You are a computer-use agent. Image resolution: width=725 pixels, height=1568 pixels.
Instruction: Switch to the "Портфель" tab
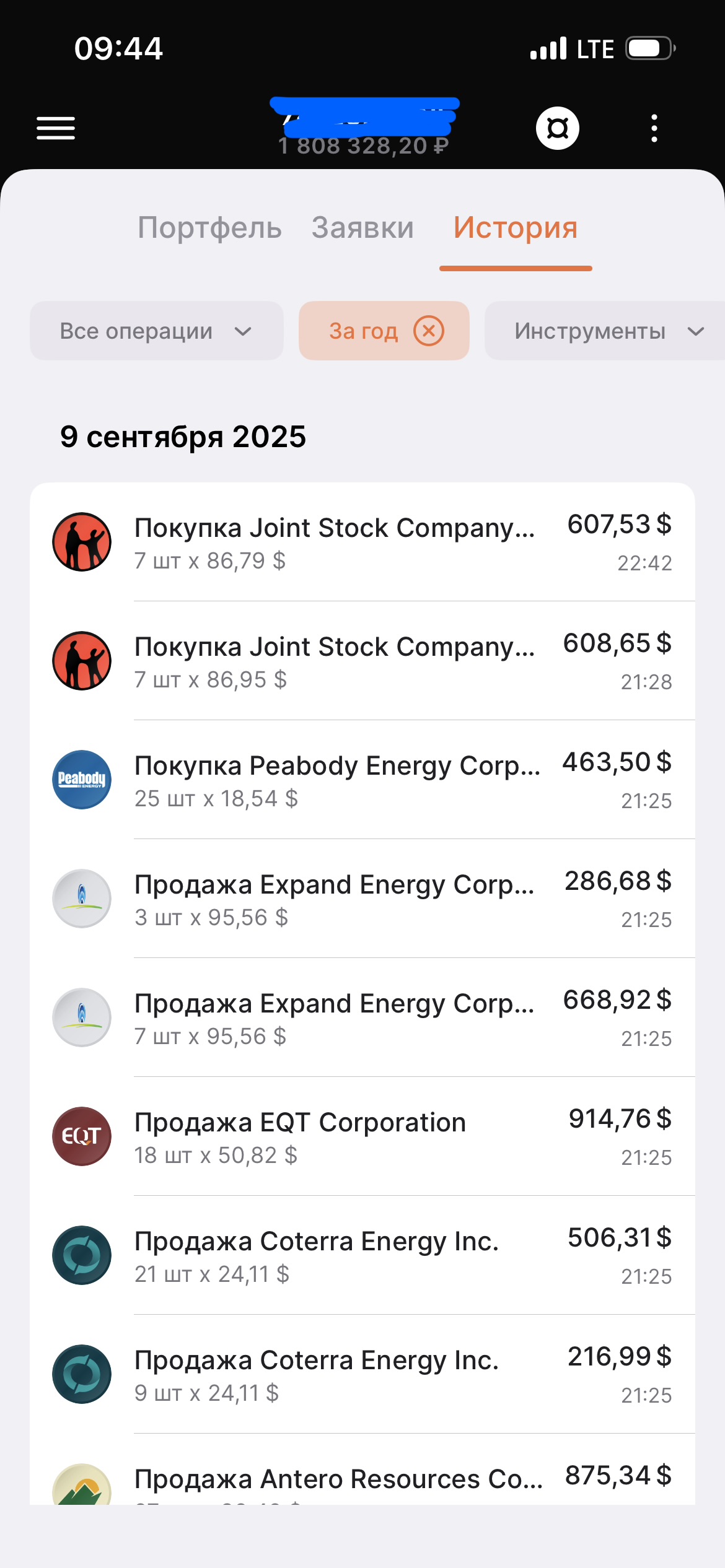[x=209, y=228]
